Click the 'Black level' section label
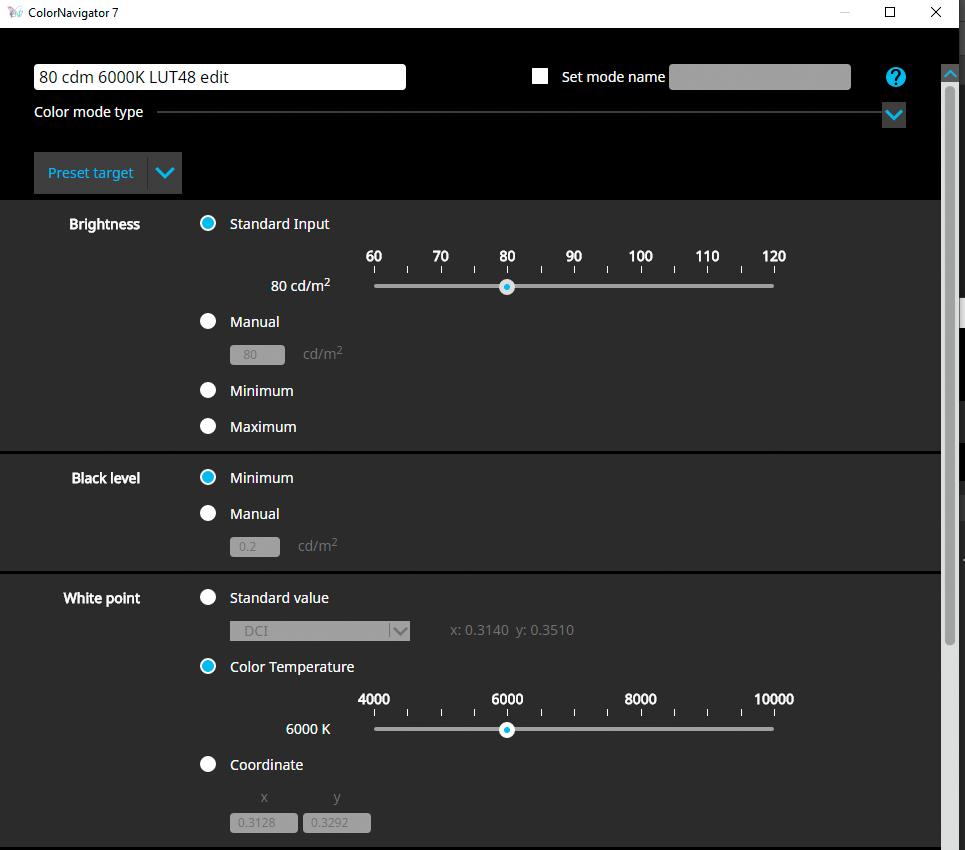Image resolution: width=965 pixels, height=850 pixels. [106, 478]
